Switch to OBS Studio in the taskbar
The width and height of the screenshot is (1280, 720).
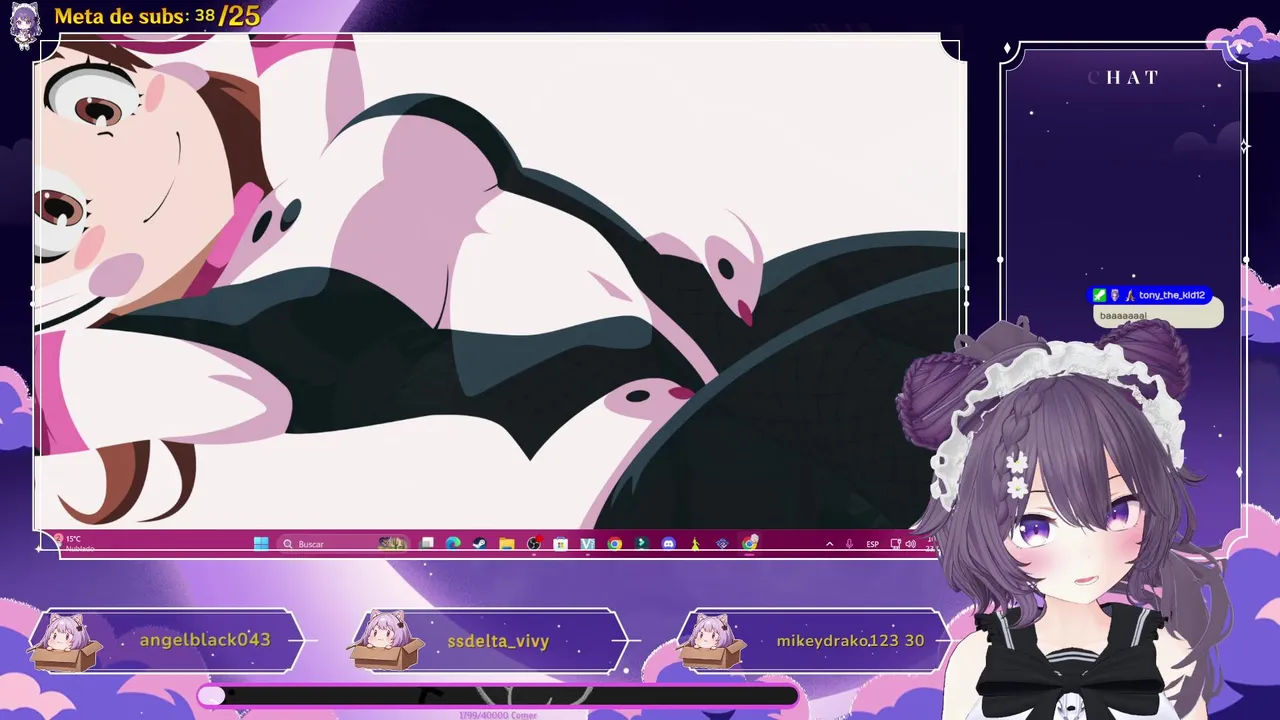click(x=534, y=543)
